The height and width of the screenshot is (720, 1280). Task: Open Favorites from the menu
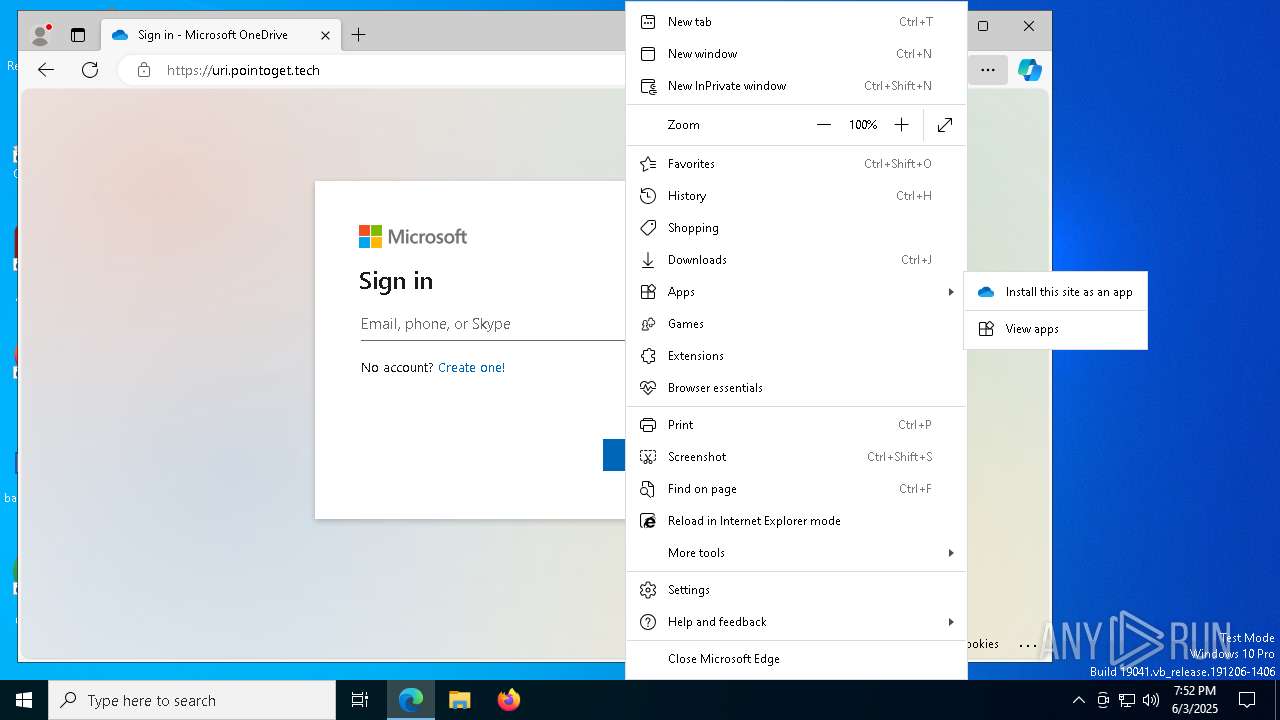(796, 164)
